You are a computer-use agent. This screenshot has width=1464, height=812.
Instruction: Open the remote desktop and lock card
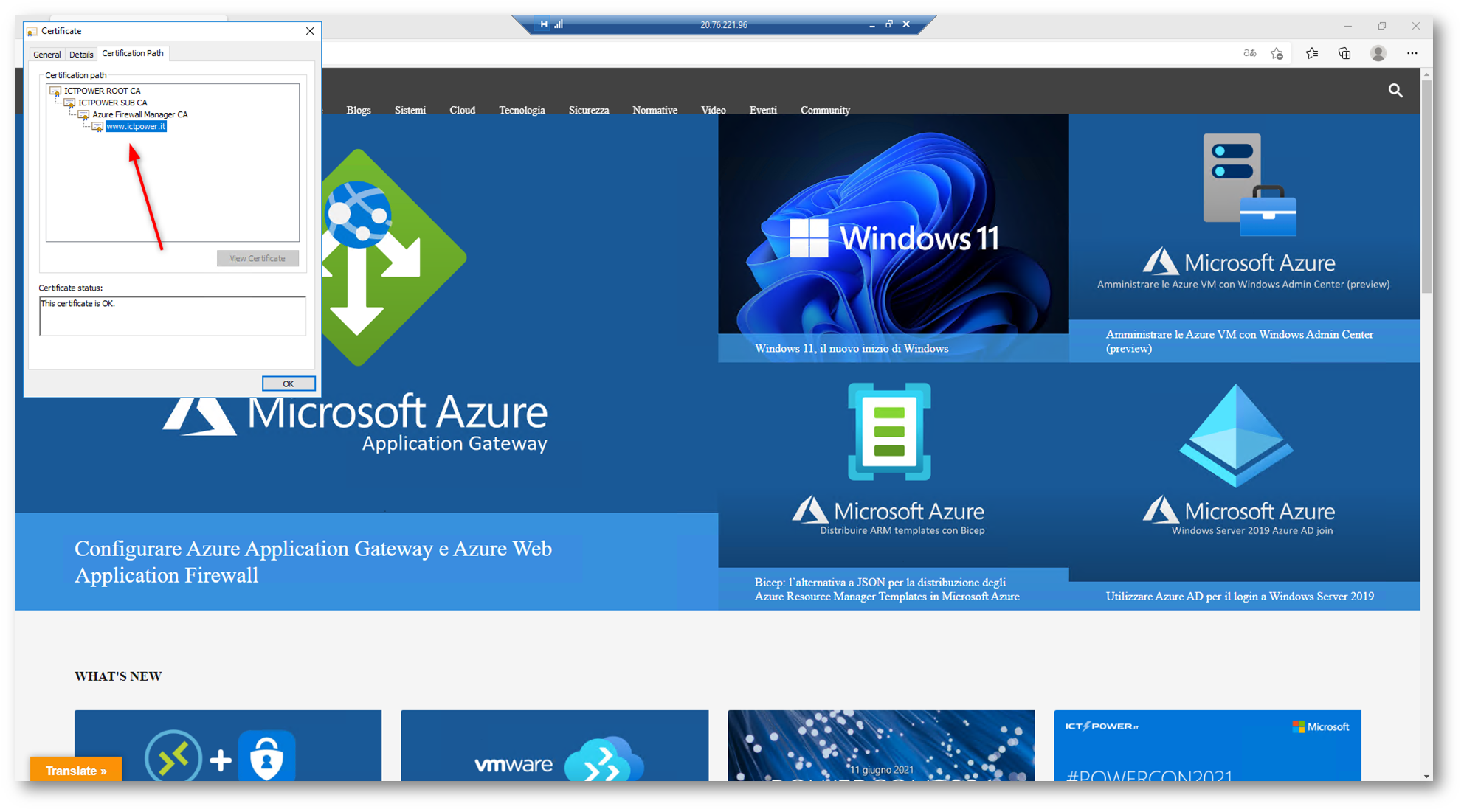(228, 746)
